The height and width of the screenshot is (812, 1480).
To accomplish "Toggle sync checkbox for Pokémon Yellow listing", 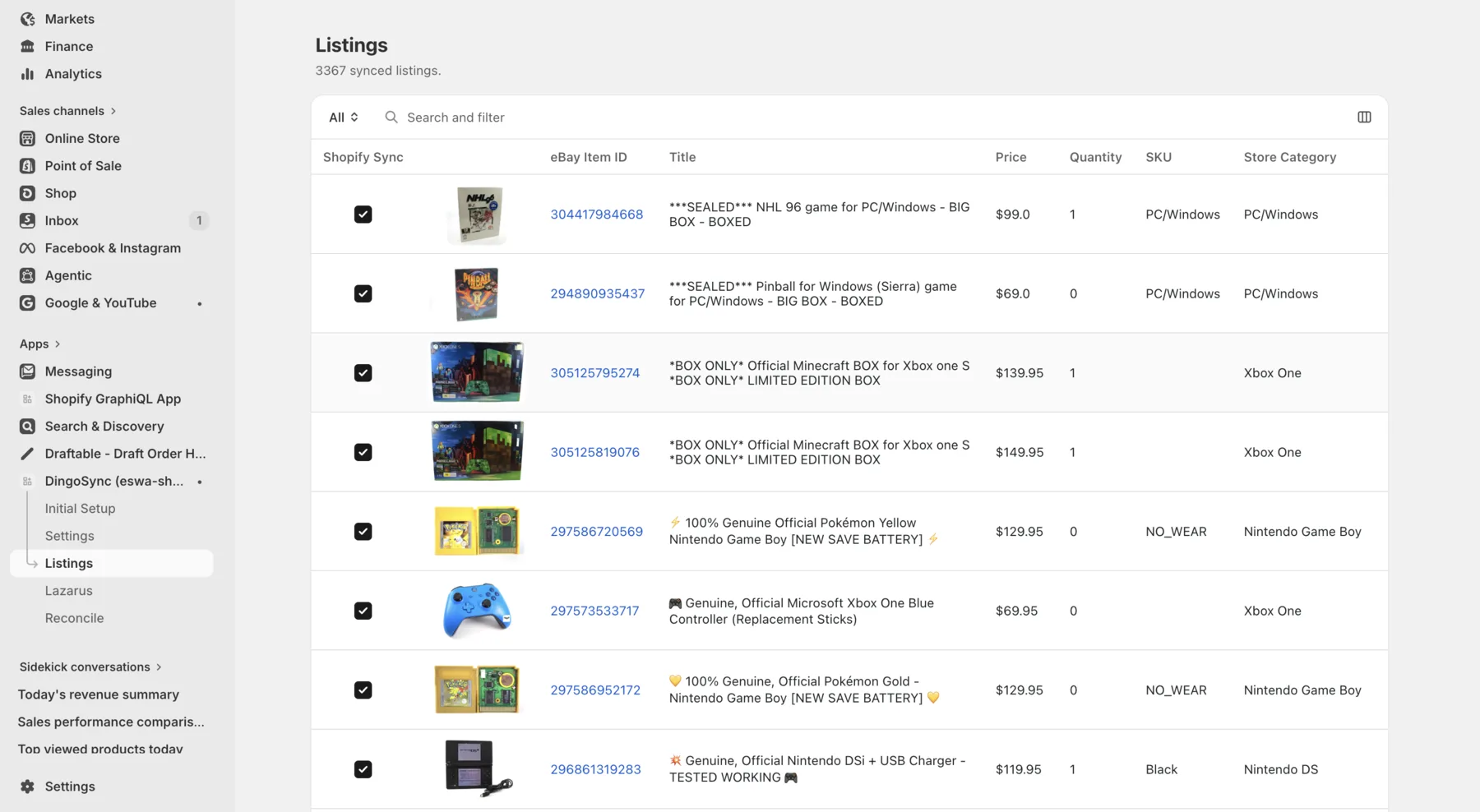I will click(363, 532).
